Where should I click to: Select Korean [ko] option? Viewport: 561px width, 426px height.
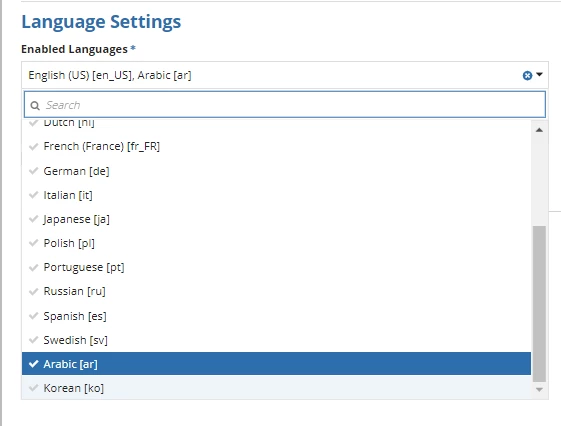[x=276, y=388]
